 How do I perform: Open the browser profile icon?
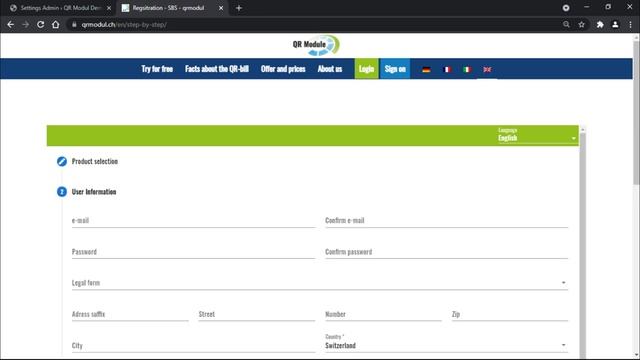[615, 24]
